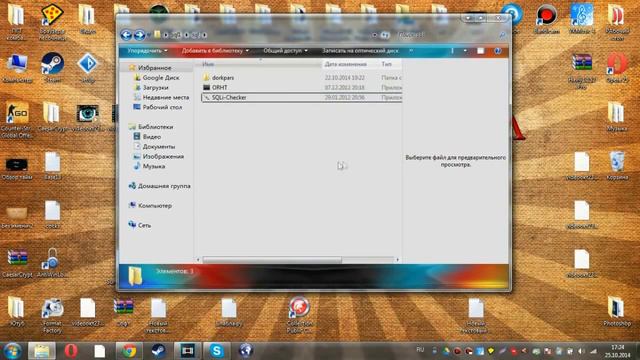This screenshot has width=640, height=360.
Task: Open the blue diamond desktop shortcut
Action: 88,68
